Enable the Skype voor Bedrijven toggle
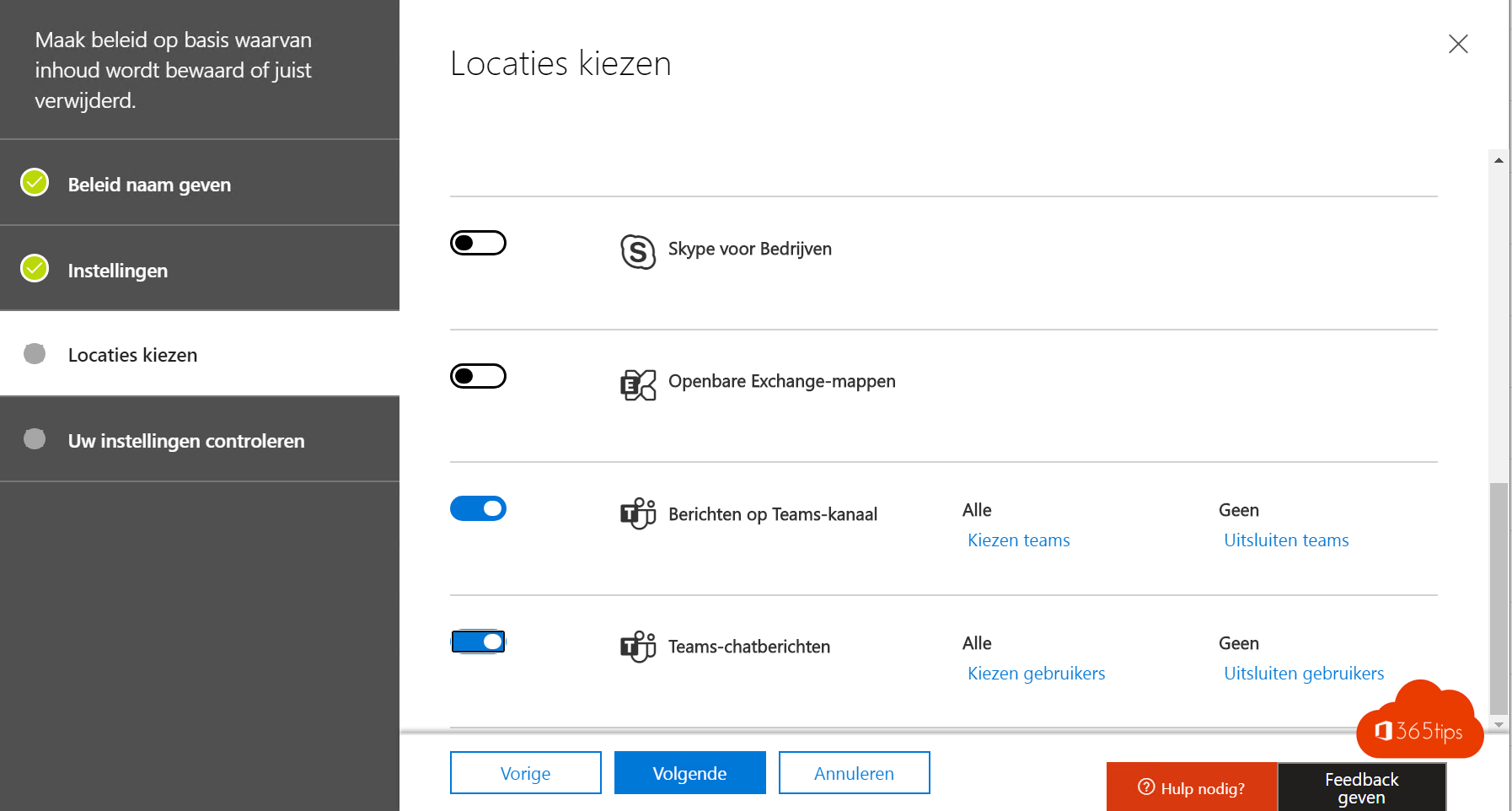1512x811 pixels. [x=478, y=243]
